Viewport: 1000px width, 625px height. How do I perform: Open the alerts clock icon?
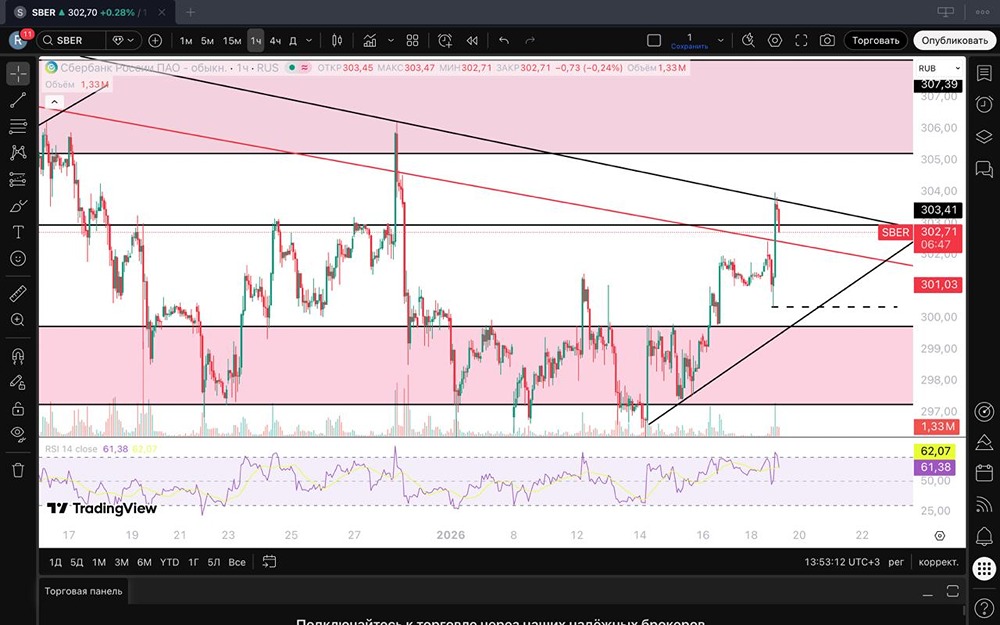[x=984, y=105]
